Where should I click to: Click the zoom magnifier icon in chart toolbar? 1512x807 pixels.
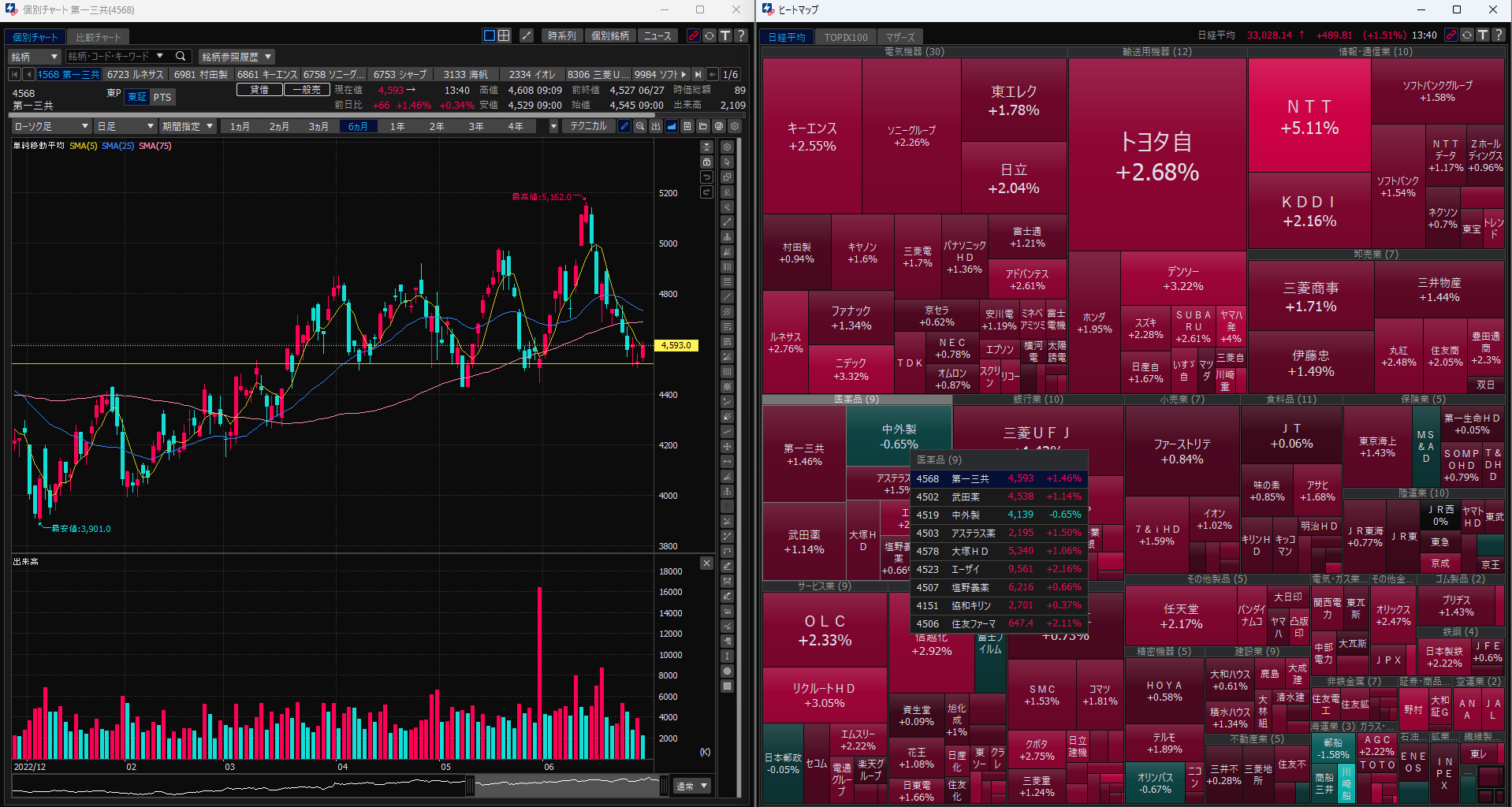(x=640, y=126)
